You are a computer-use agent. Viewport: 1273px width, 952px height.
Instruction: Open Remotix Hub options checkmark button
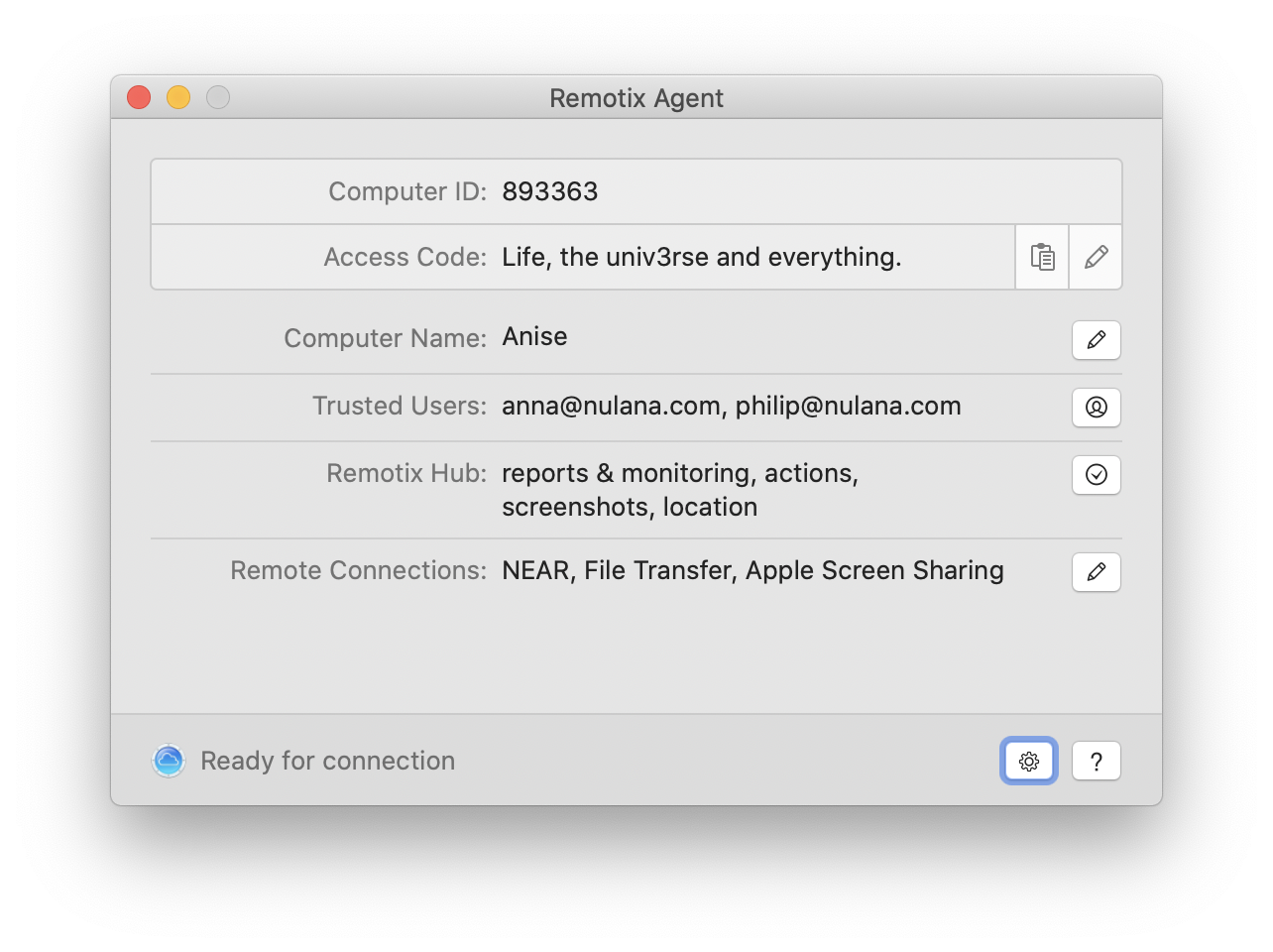click(x=1097, y=475)
